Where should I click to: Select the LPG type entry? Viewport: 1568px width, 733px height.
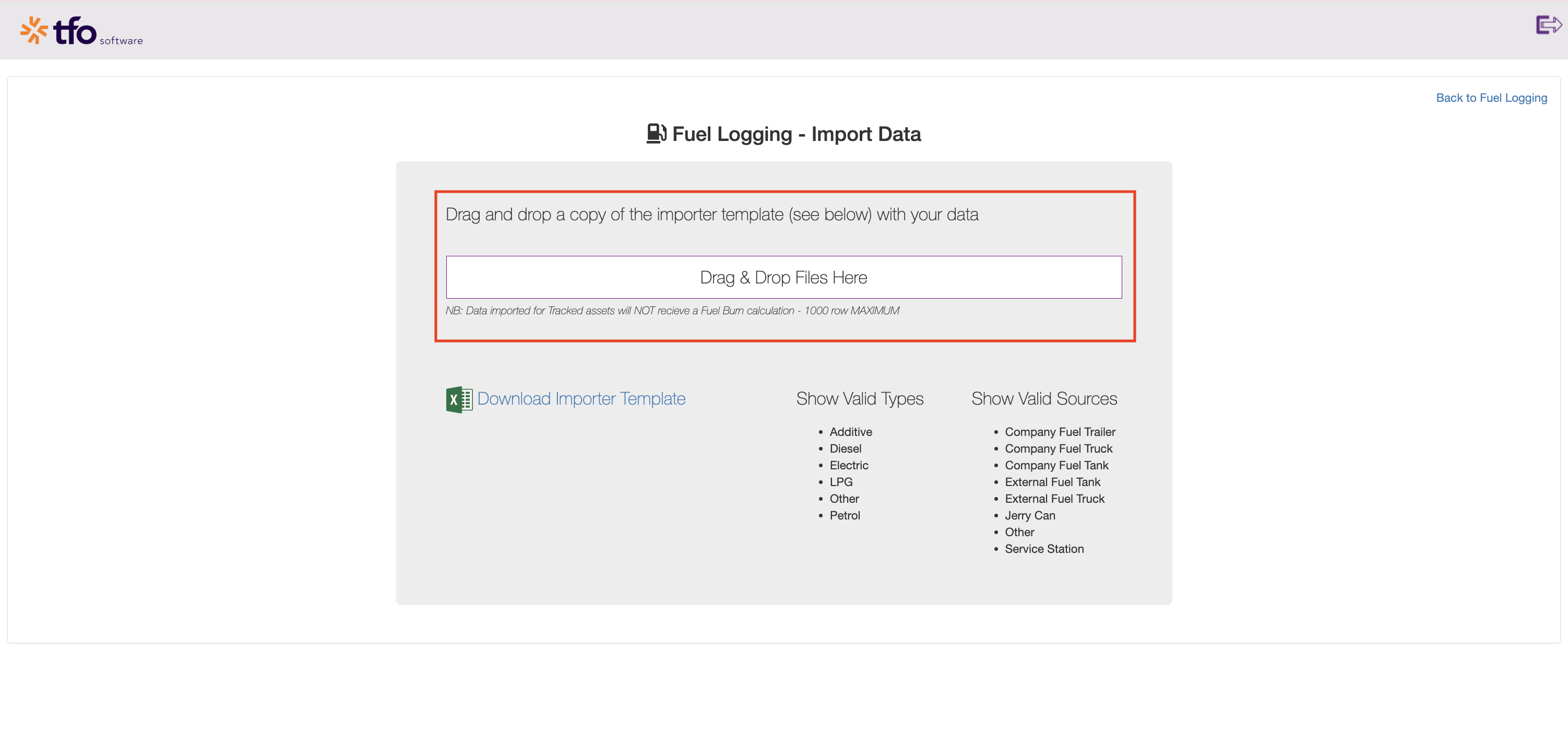(840, 482)
